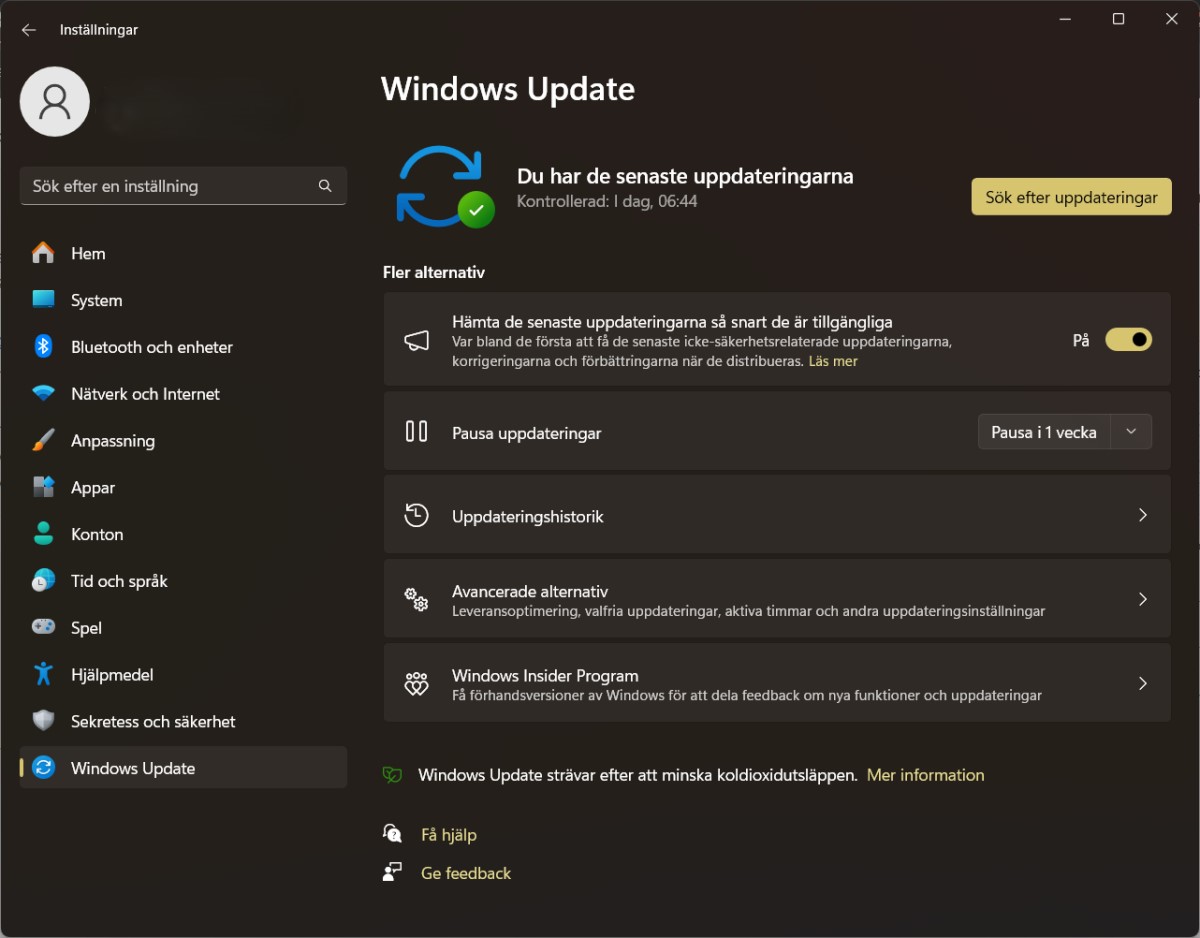
Task: Click Pausa i 1 vecka button
Action: pyautogui.click(x=1044, y=432)
